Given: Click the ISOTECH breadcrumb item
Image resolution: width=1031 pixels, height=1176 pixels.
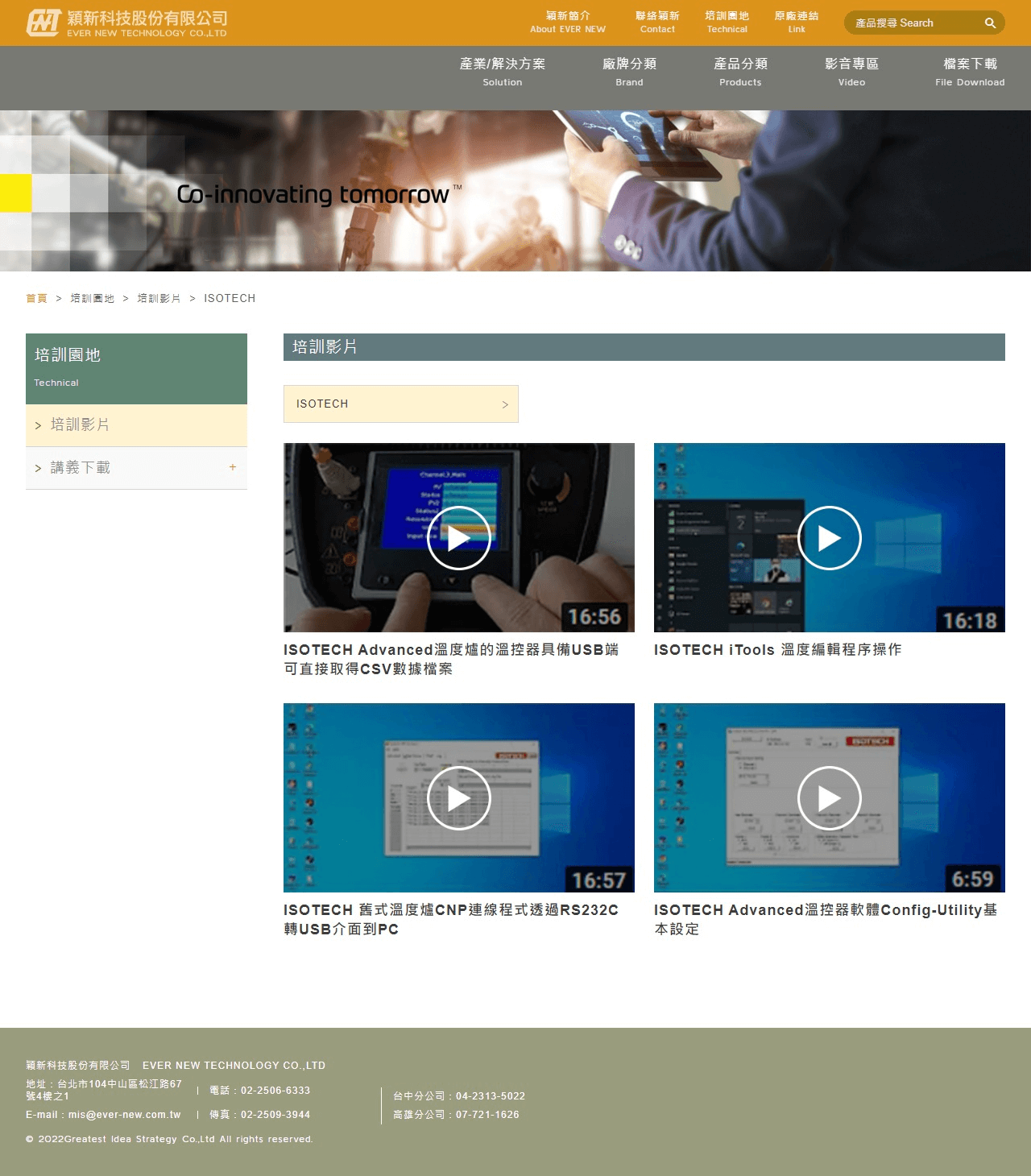Looking at the screenshot, I should [x=230, y=298].
